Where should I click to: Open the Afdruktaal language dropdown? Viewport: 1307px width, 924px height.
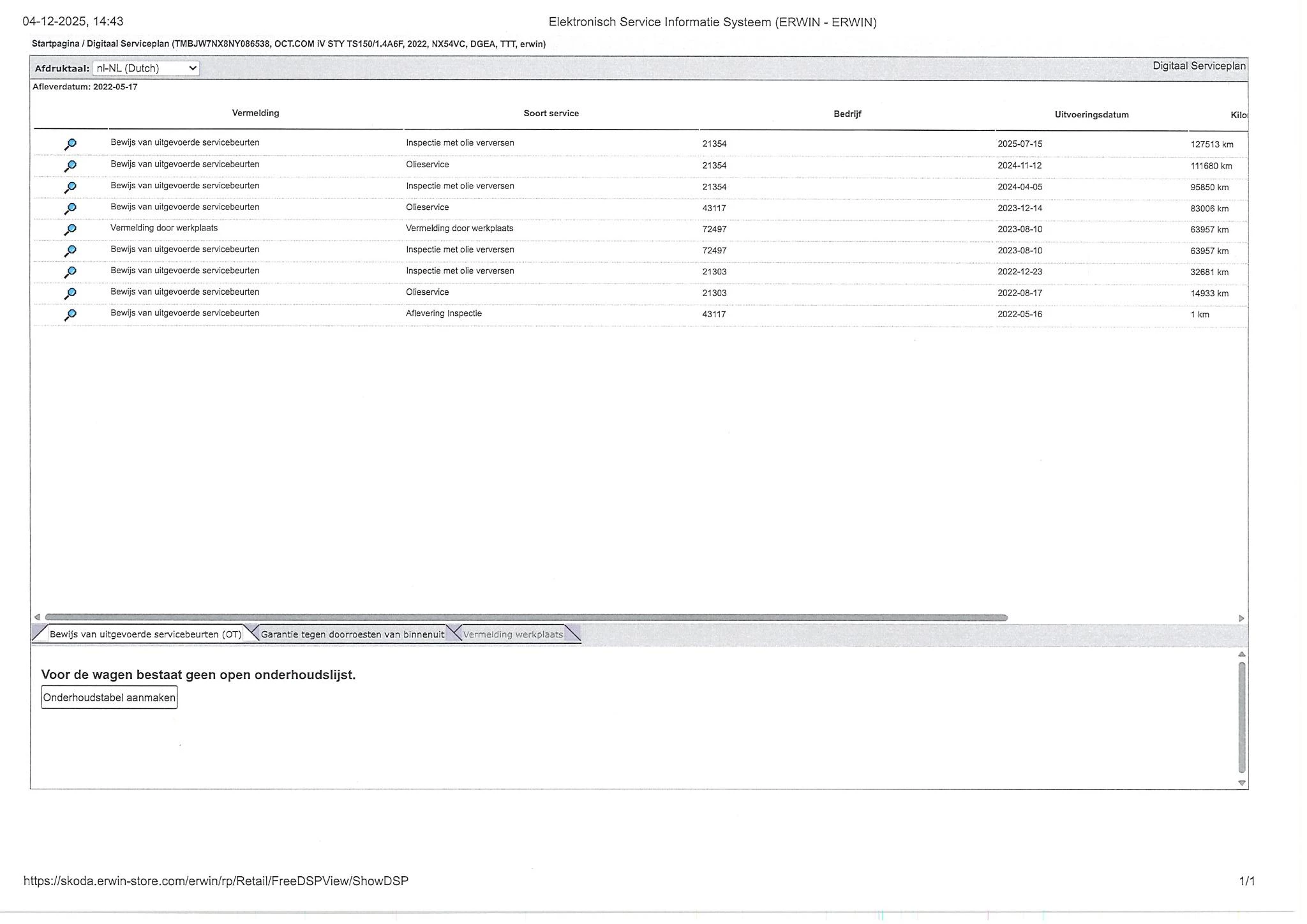pos(146,68)
